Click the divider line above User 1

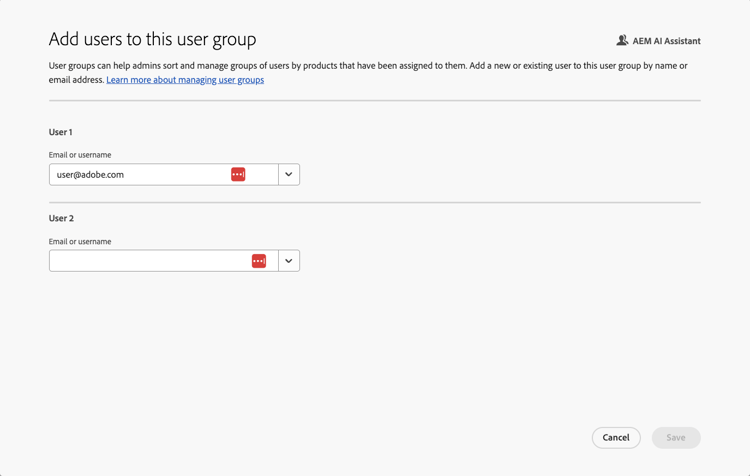[374, 100]
